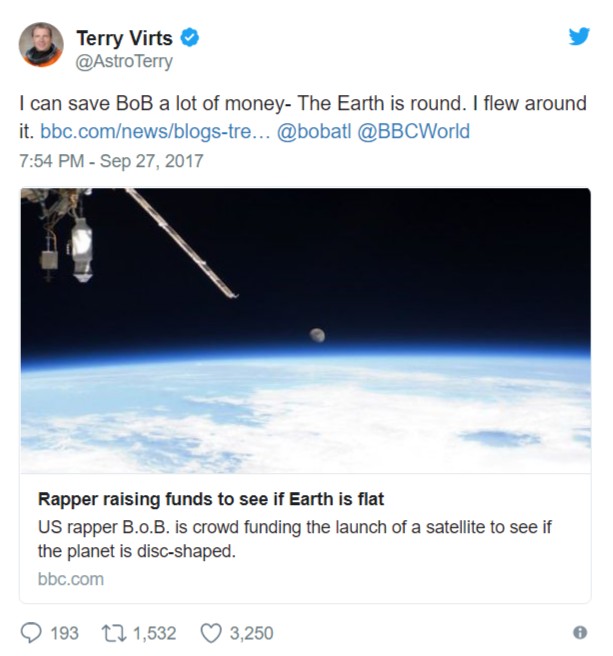Click the Twitter bird logo
Screen dimensions: 613x656
tap(579, 36)
